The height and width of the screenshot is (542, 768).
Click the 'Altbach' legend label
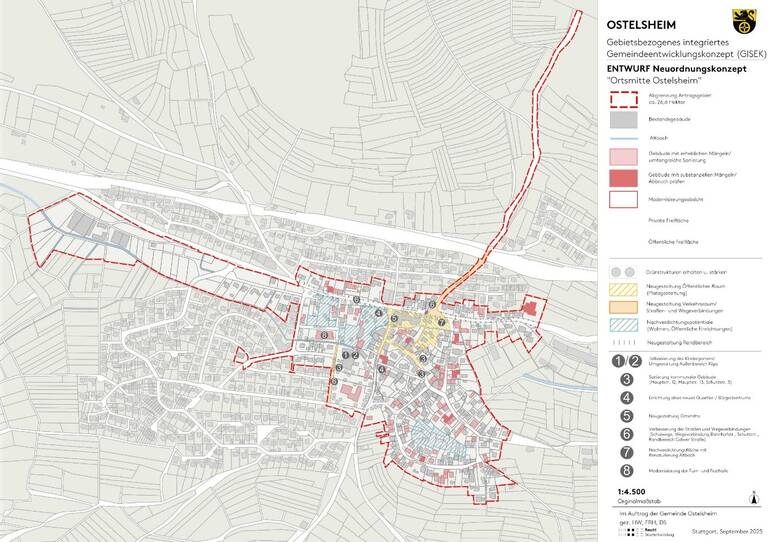[x=658, y=138]
